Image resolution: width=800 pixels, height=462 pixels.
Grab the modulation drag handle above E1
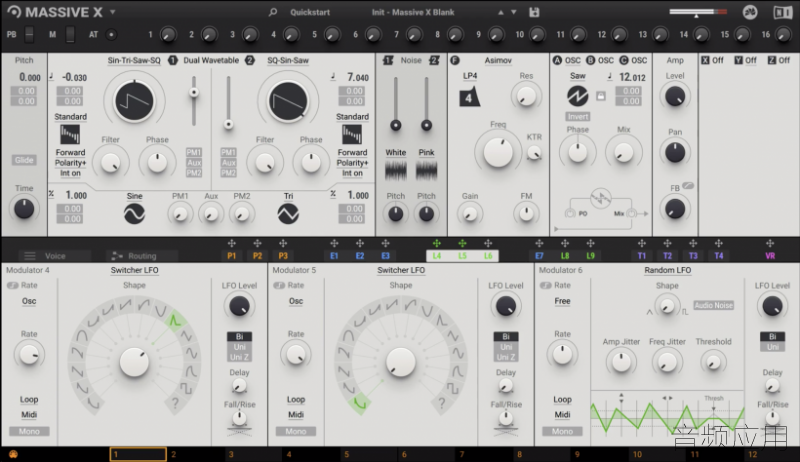(x=334, y=243)
